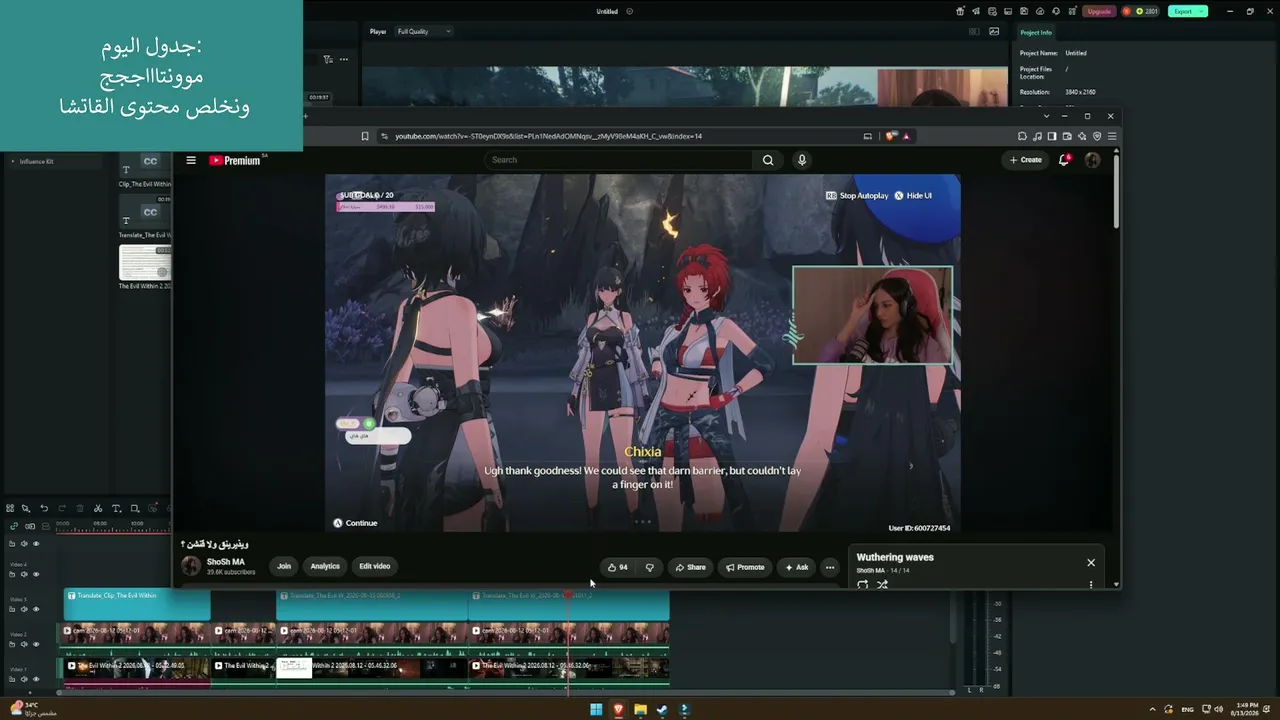Click the Promote button

[745, 567]
